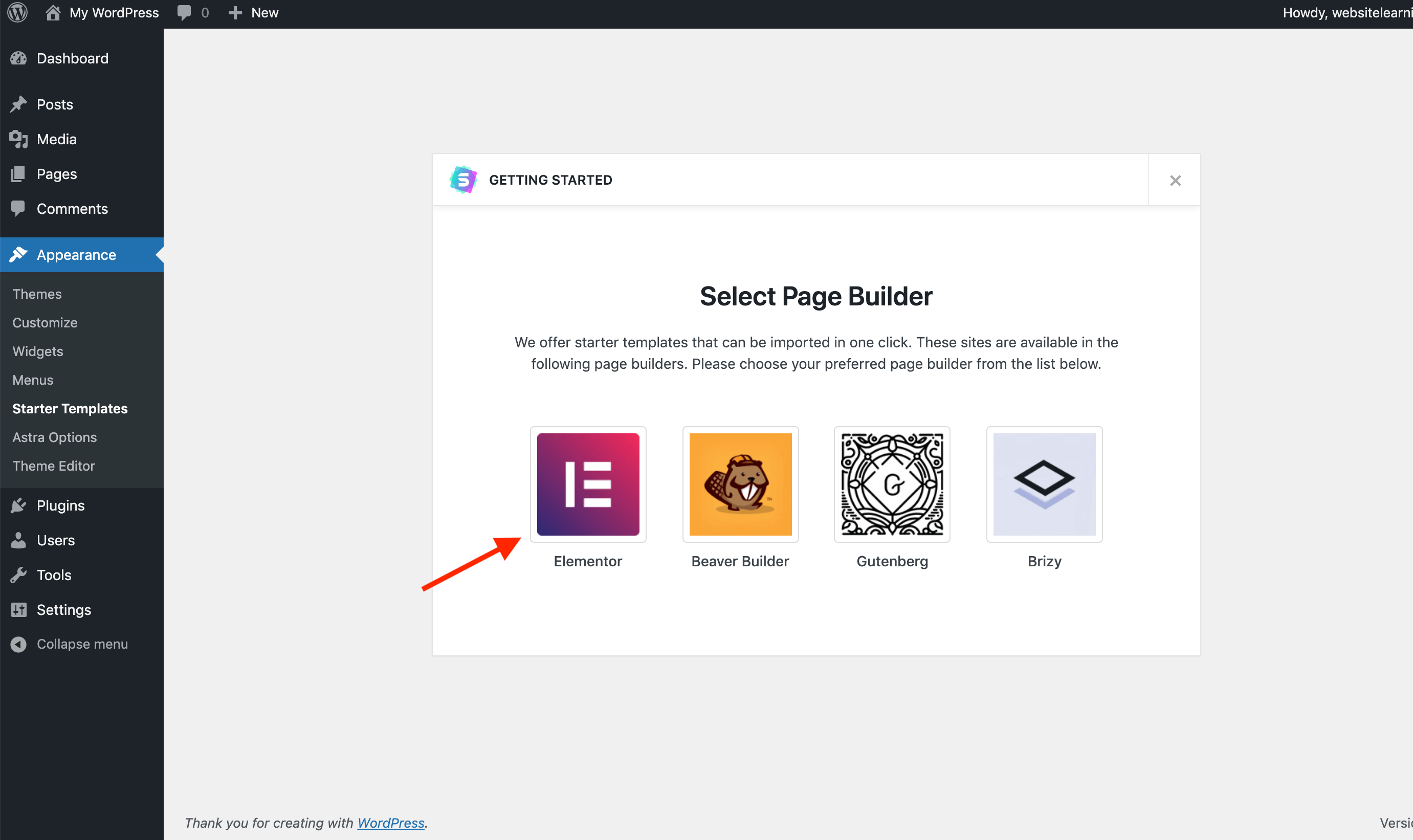This screenshot has height=840, width=1413.
Task: Open the Tools menu
Action: coord(82,575)
